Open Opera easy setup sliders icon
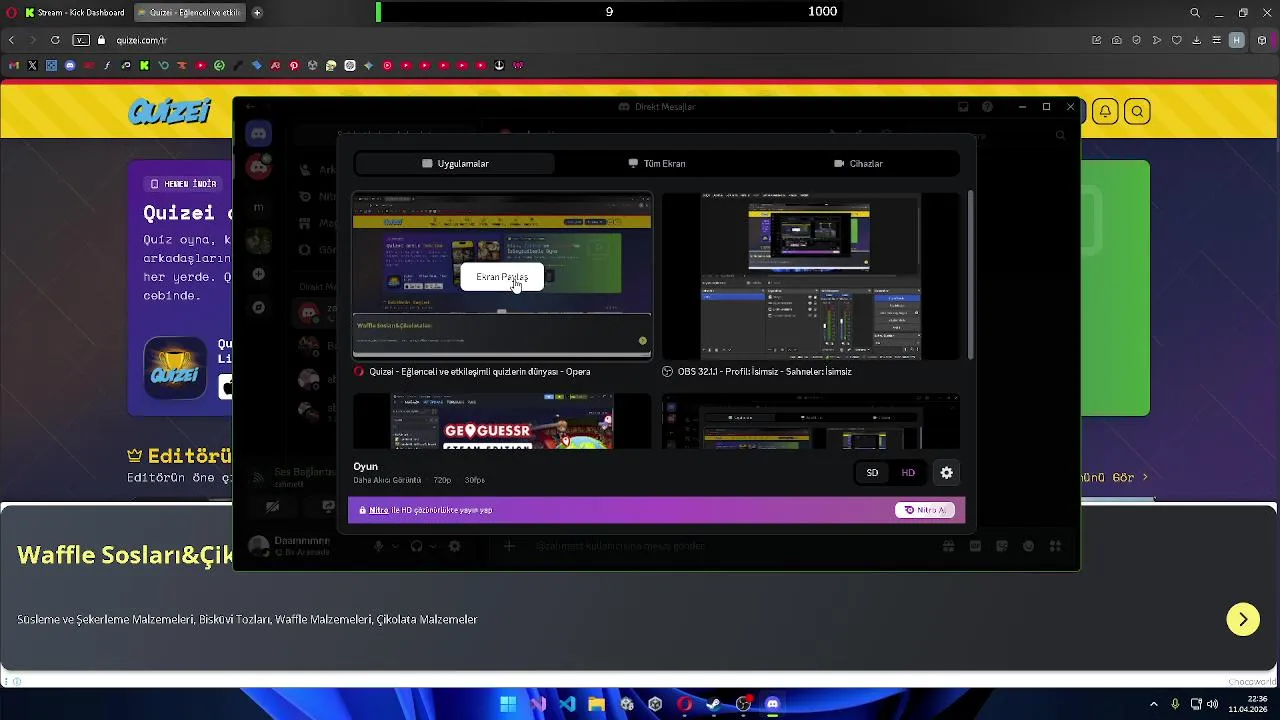This screenshot has height=720, width=1280. (1217, 40)
